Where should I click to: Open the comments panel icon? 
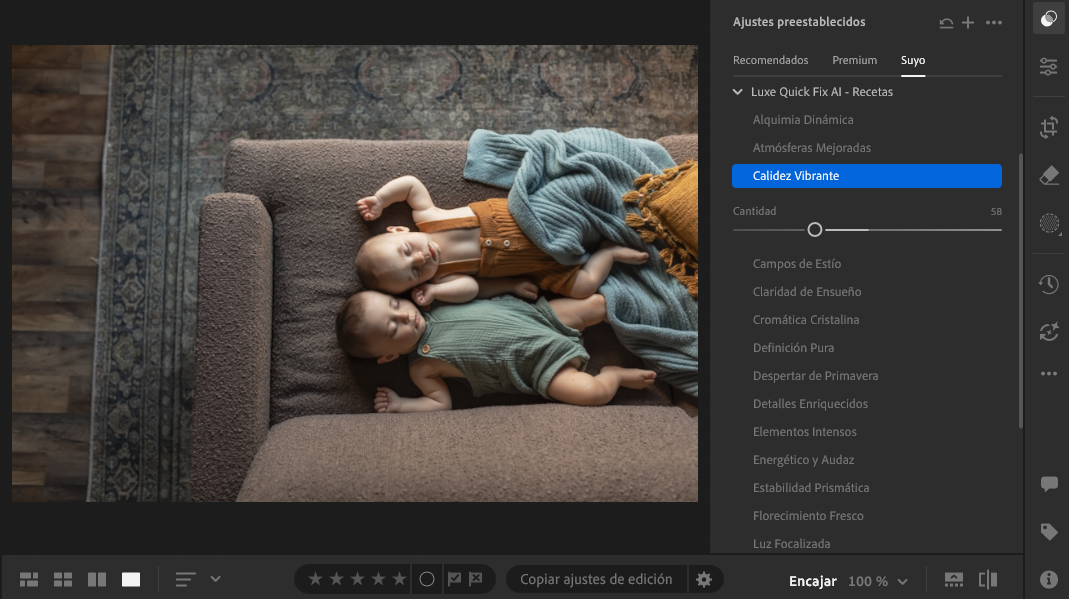[x=1048, y=484]
